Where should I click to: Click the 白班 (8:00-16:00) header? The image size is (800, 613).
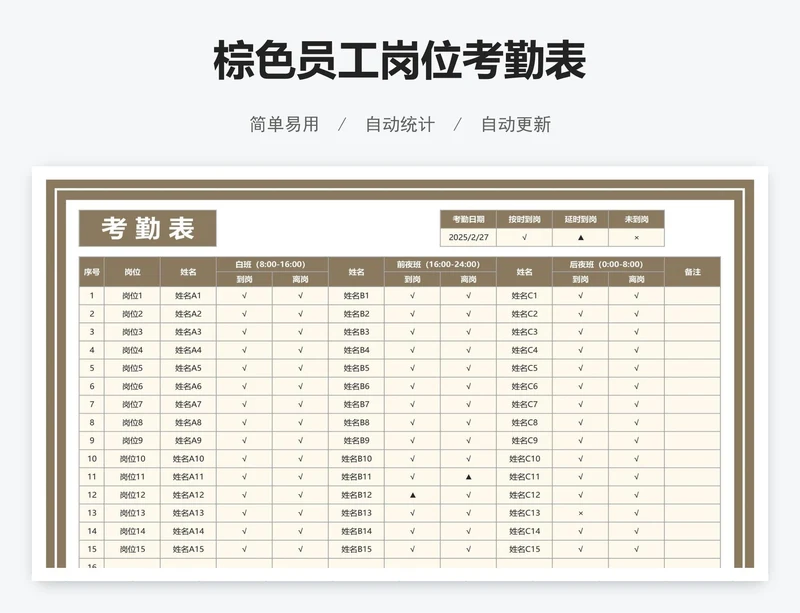coord(272,264)
